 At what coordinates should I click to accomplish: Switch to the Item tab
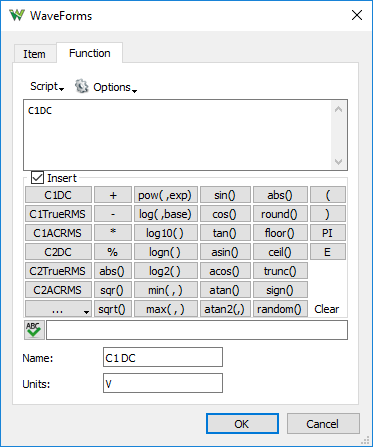coord(34,54)
